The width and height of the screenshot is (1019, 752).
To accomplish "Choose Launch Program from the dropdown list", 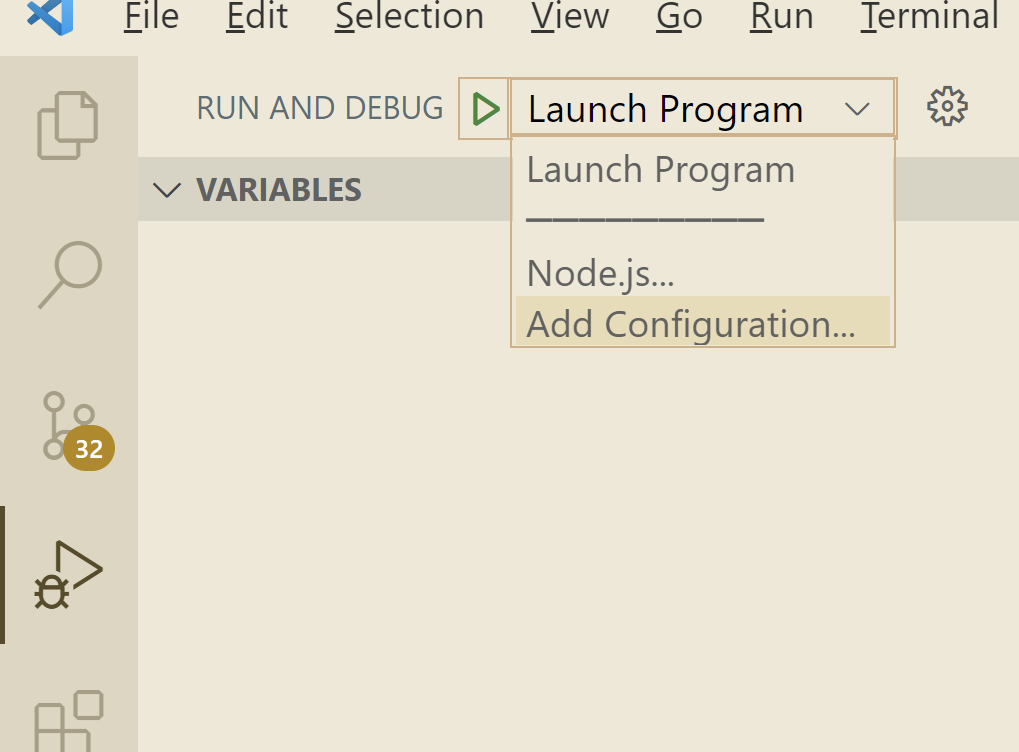I will [660, 171].
